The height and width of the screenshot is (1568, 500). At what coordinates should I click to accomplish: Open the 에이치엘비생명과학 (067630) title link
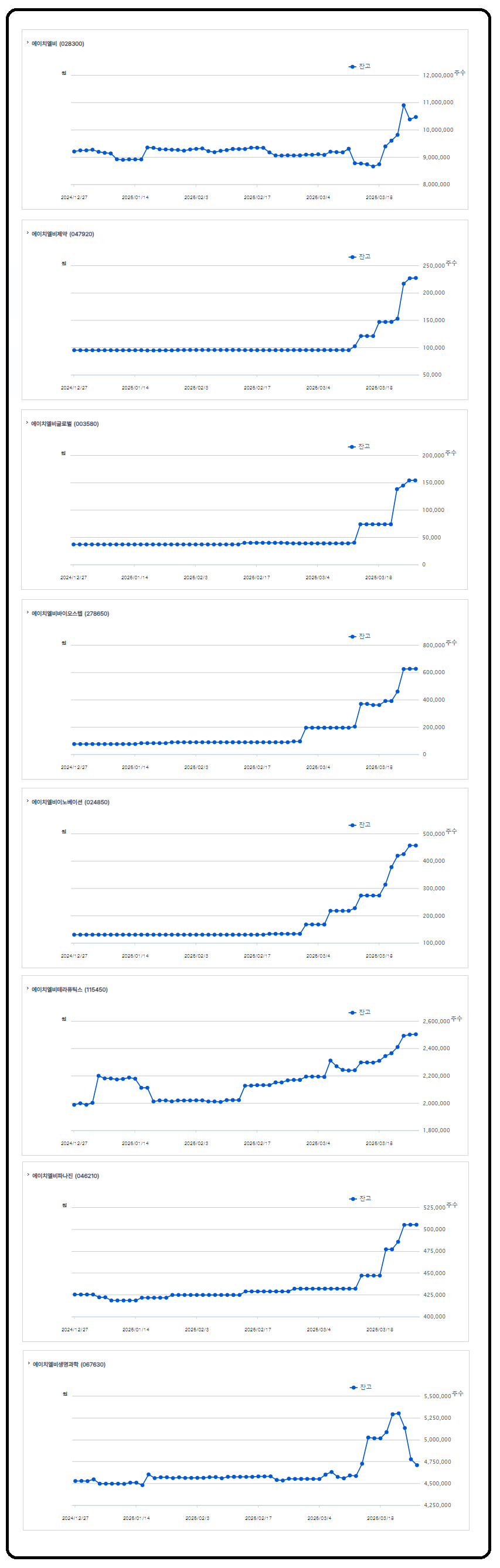69,1365
